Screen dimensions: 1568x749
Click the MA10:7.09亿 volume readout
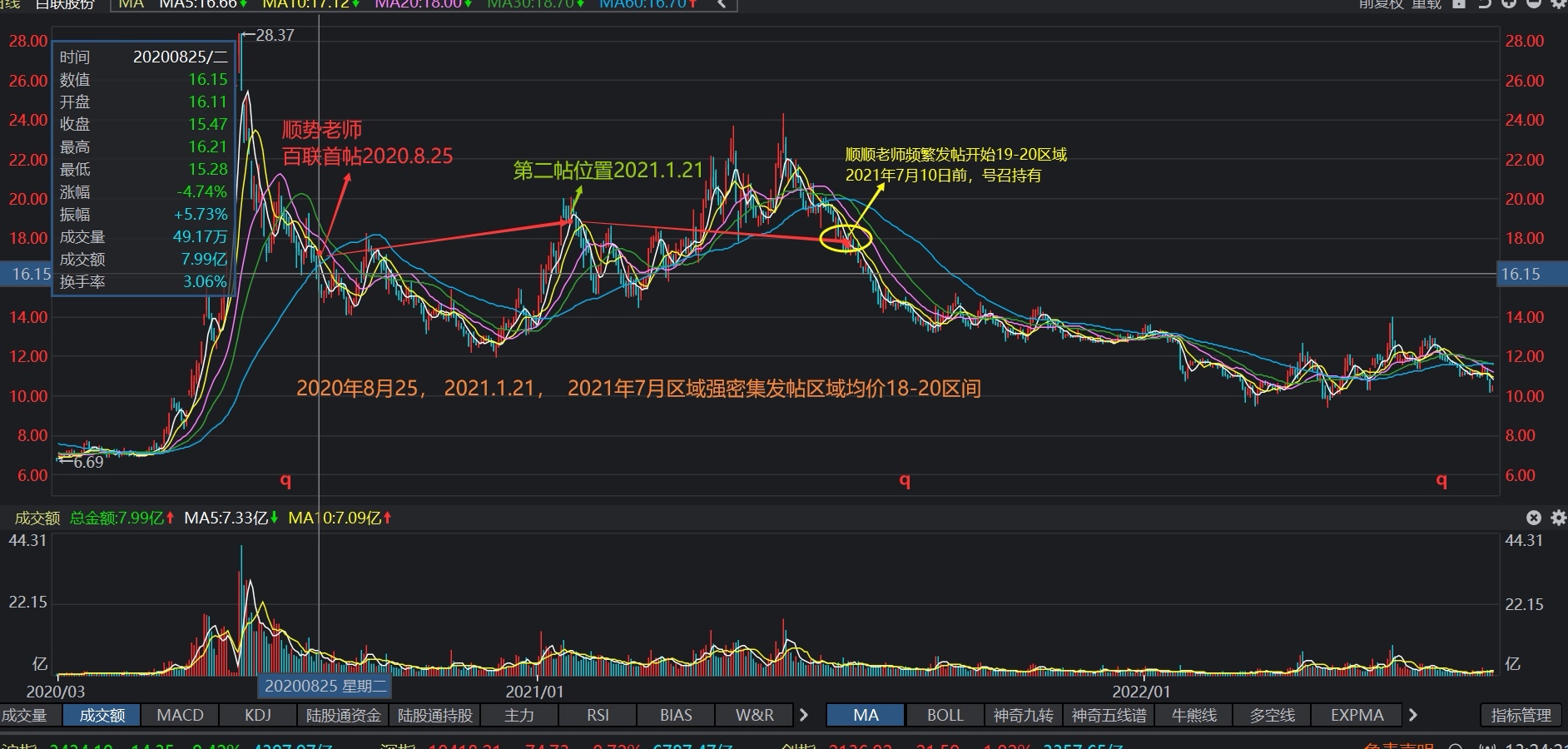340,518
